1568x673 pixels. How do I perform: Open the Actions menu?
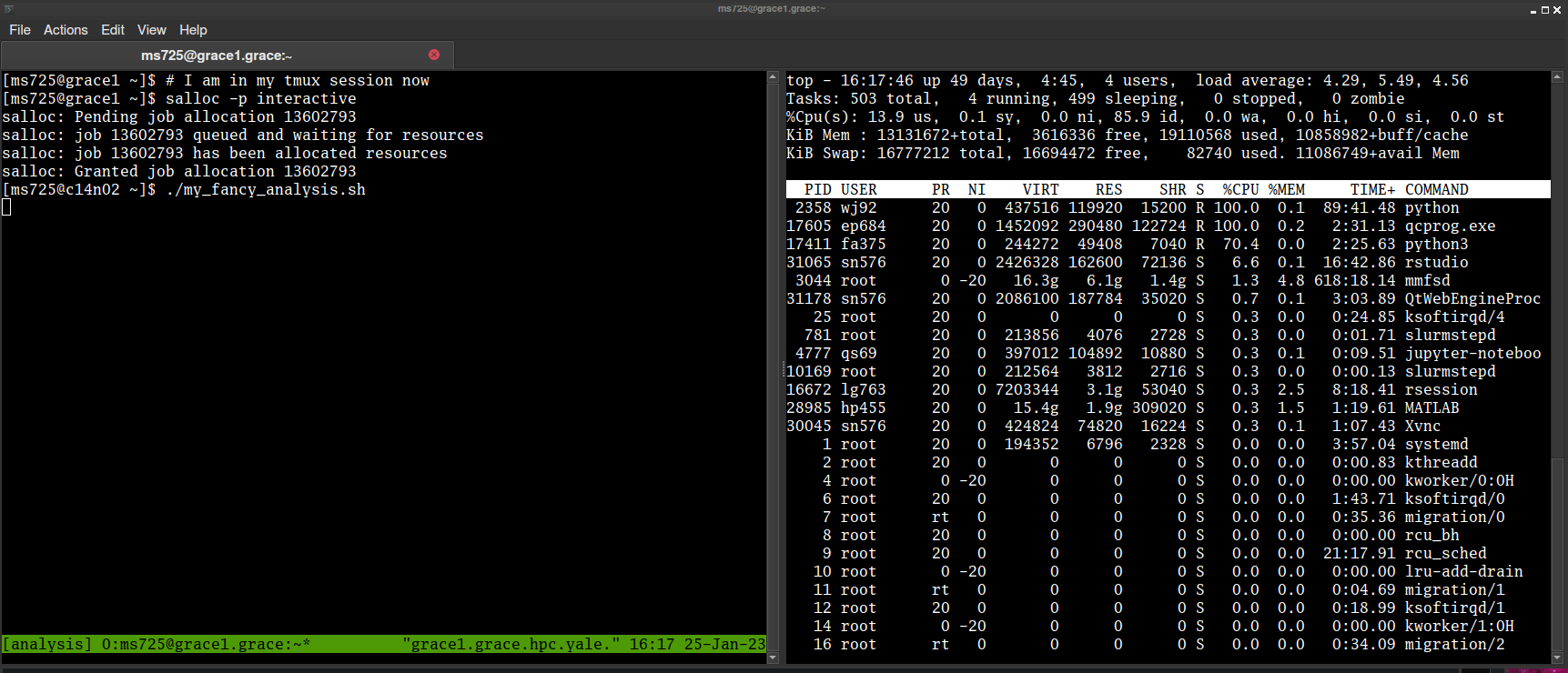click(x=66, y=30)
